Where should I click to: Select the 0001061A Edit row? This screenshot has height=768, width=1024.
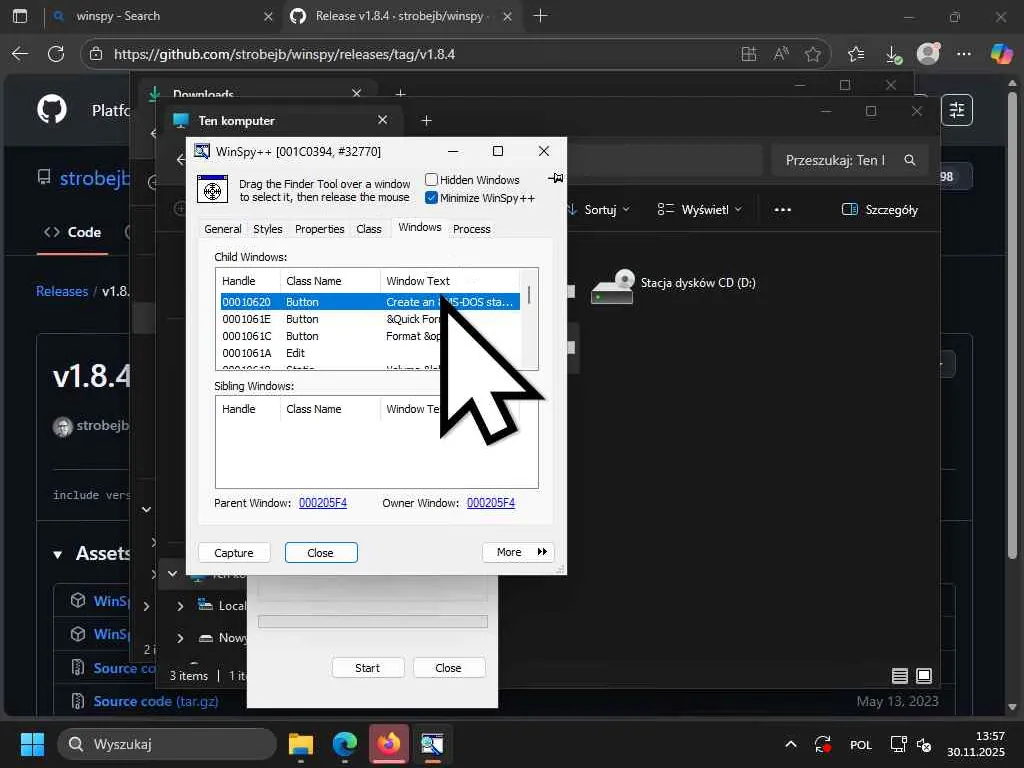pyautogui.click(x=370, y=353)
